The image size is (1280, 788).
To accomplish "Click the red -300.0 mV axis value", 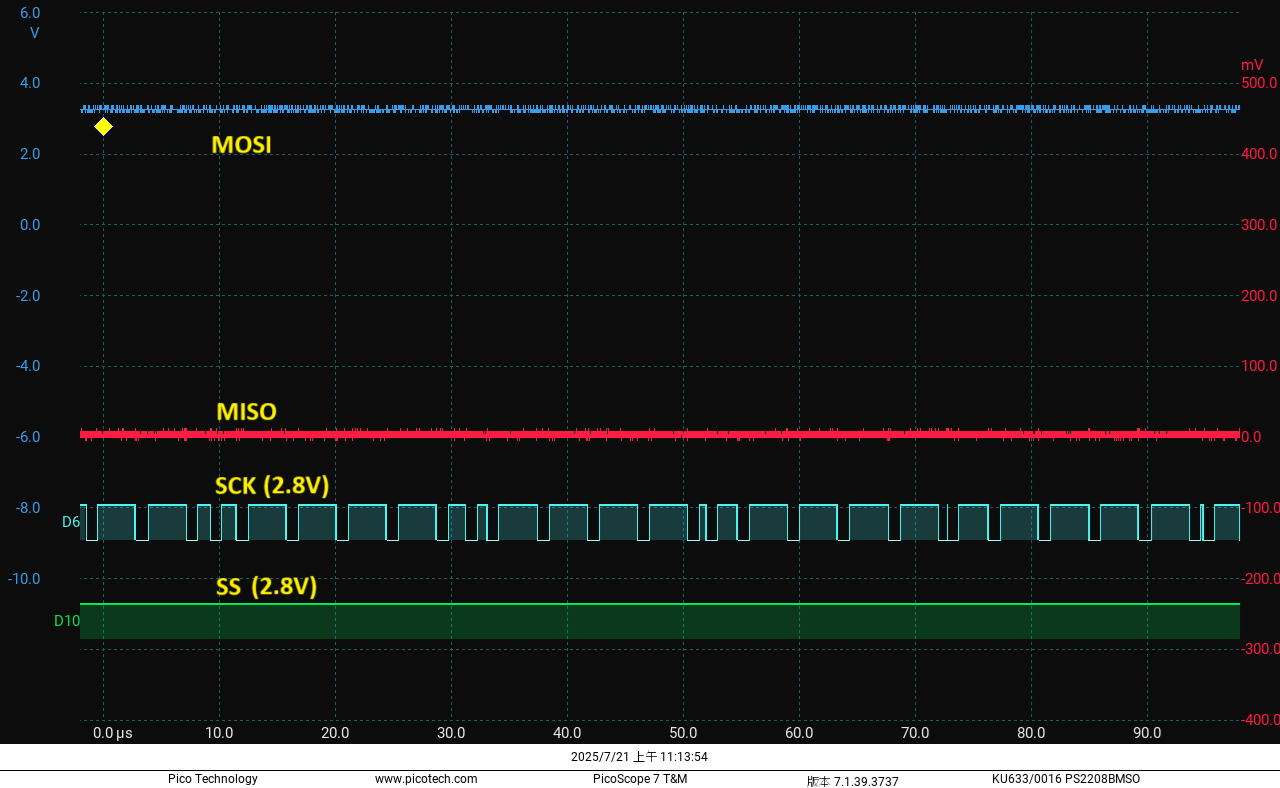I will (x=1259, y=649).
